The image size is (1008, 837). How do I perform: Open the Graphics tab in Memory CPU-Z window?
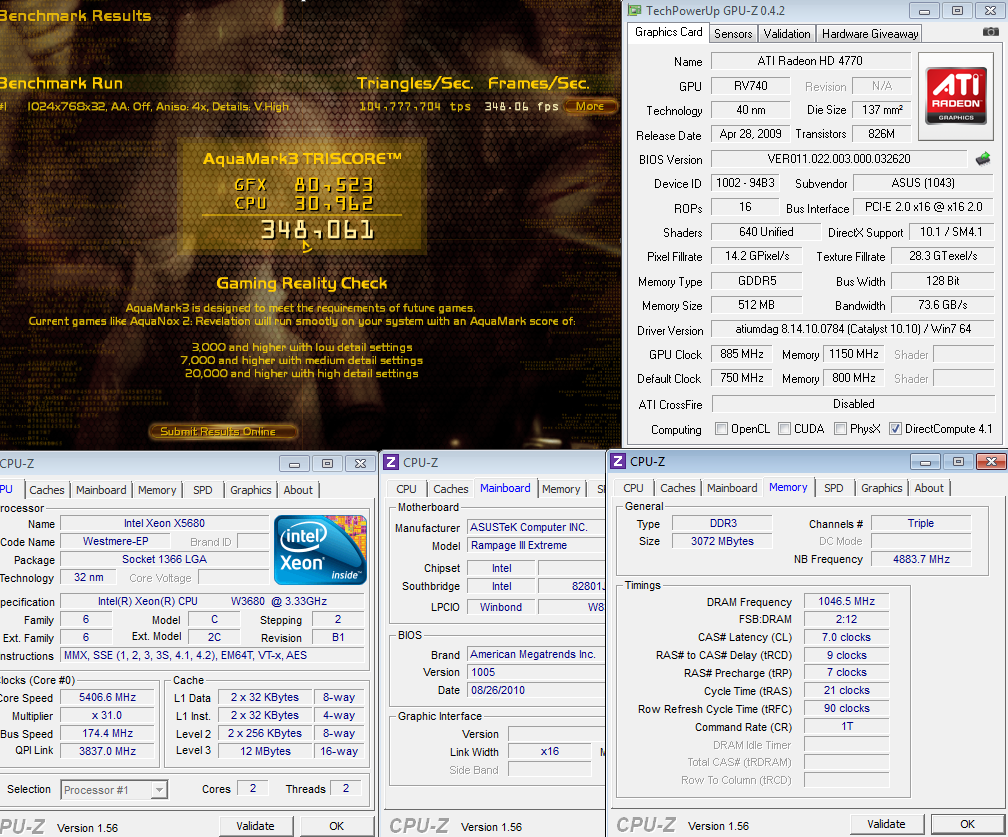point(881,488)
